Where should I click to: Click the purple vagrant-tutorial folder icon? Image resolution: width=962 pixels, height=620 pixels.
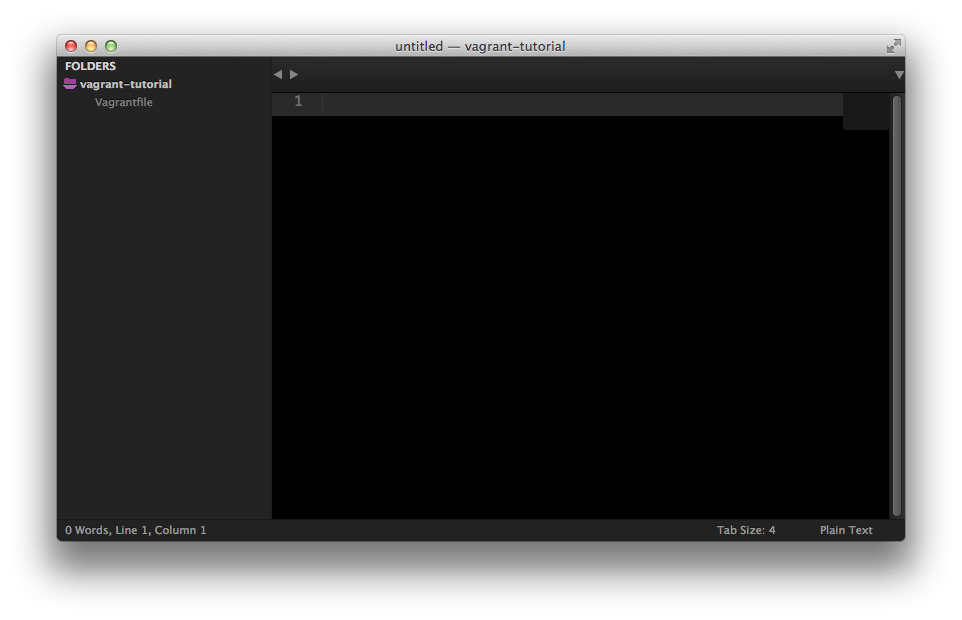(70, 84)
